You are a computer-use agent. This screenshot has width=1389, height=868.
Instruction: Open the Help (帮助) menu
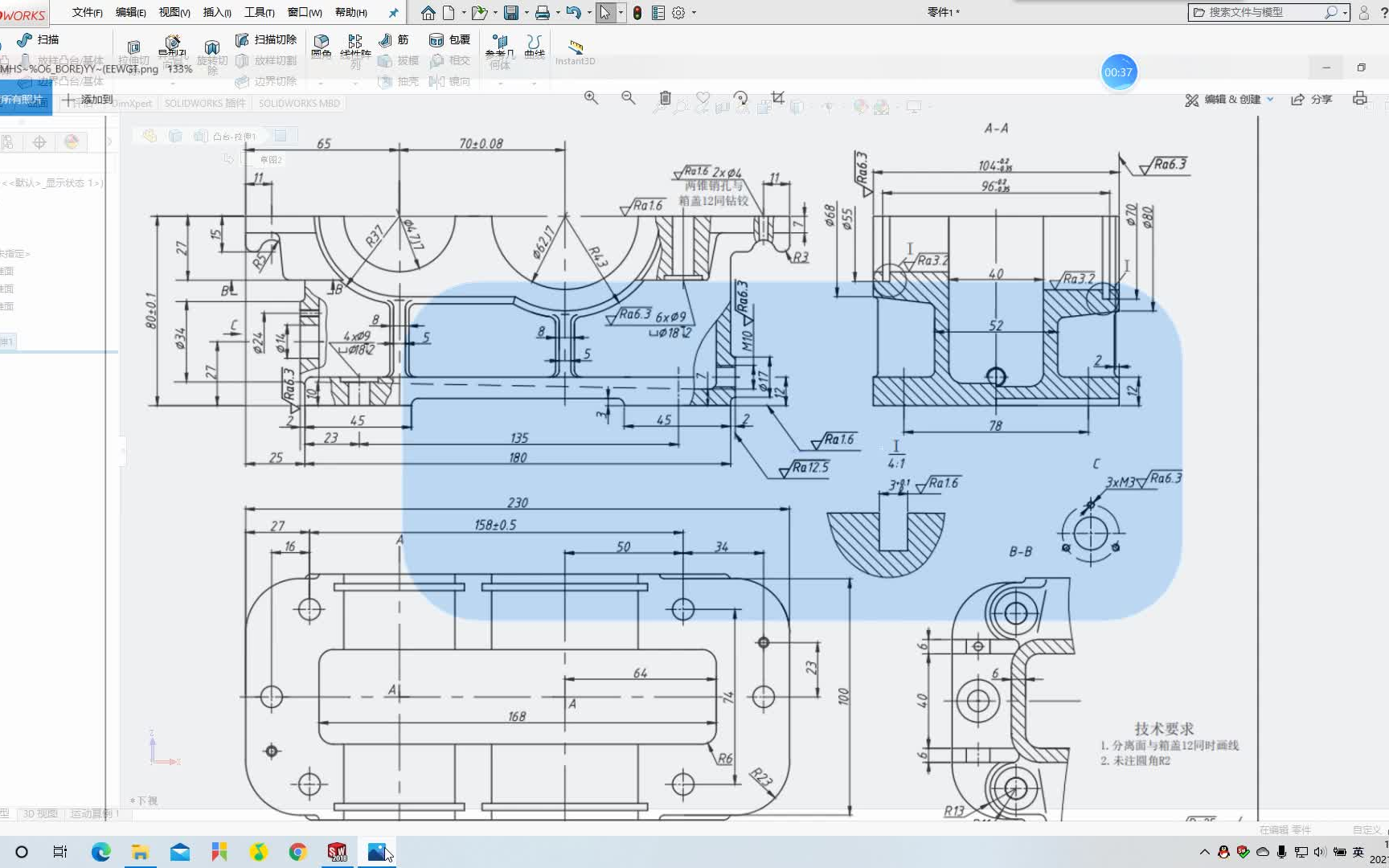click(350, 12)
